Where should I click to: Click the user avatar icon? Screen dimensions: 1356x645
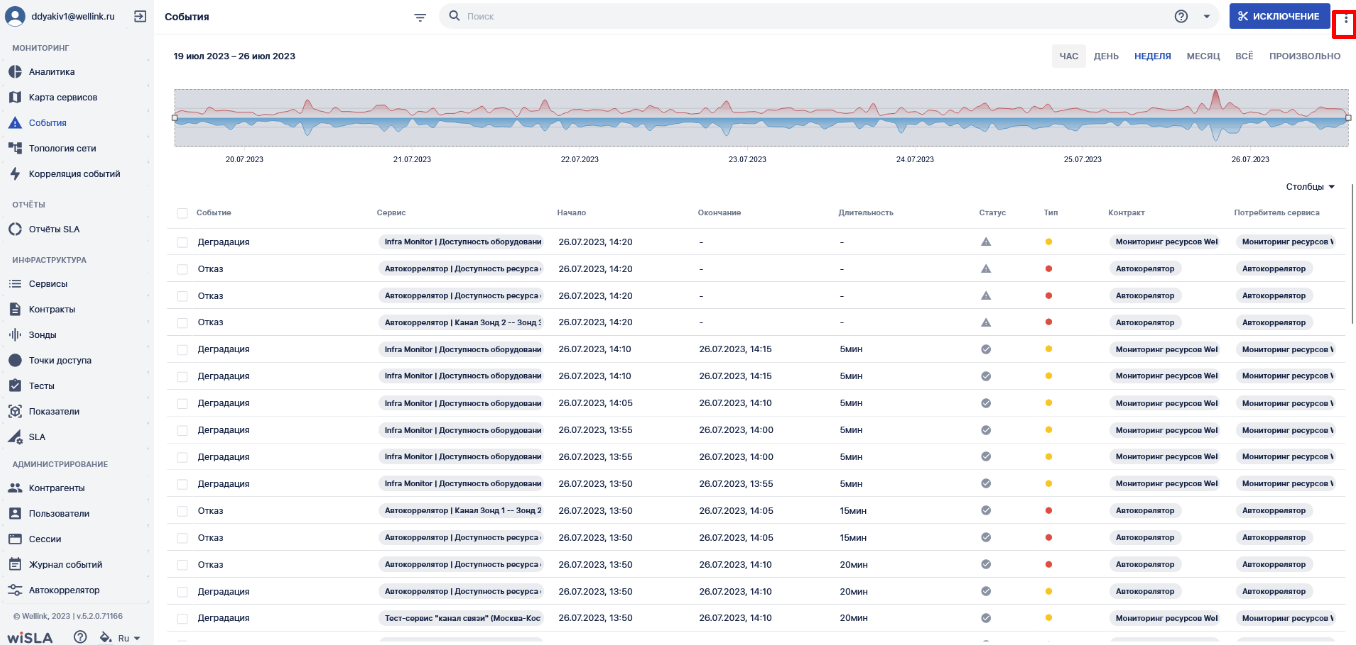click(x=15, y=17)
